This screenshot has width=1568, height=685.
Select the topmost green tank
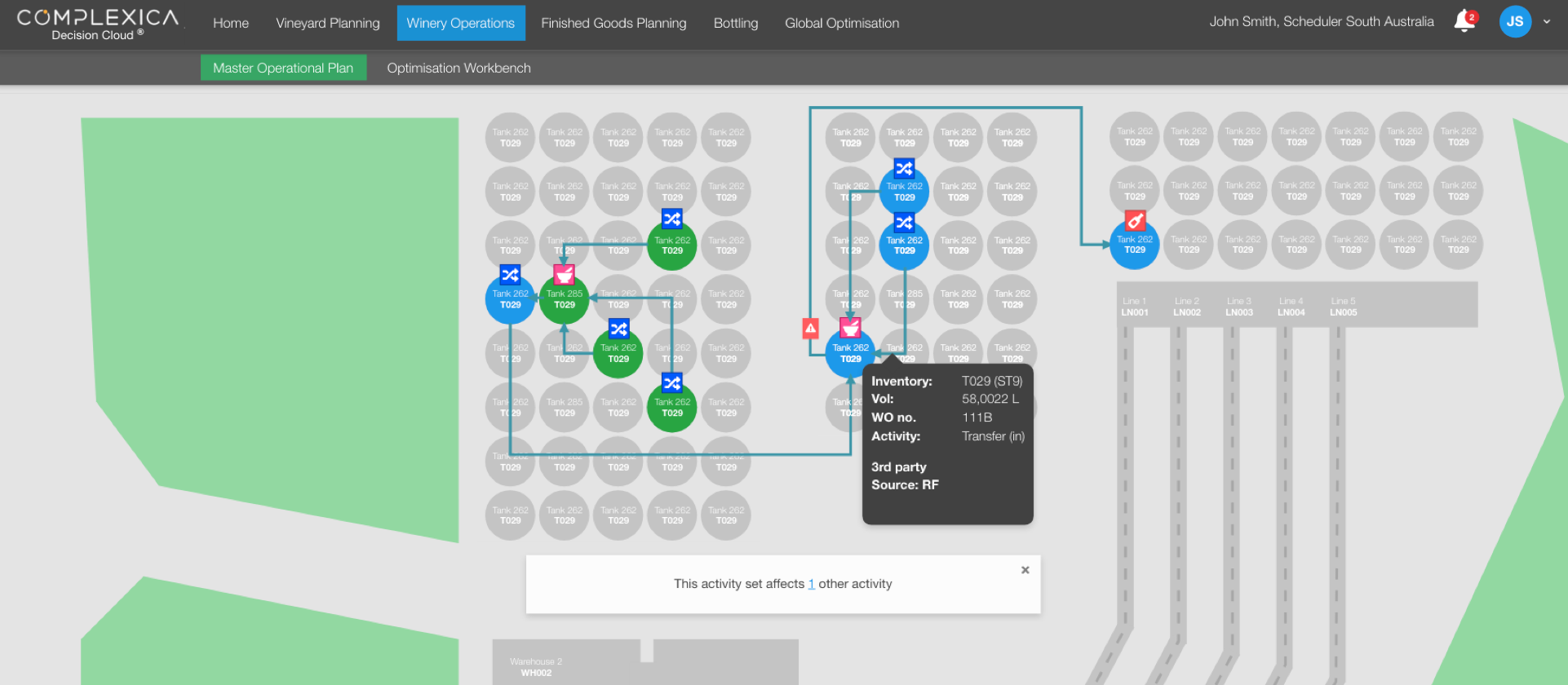(672, 245)
